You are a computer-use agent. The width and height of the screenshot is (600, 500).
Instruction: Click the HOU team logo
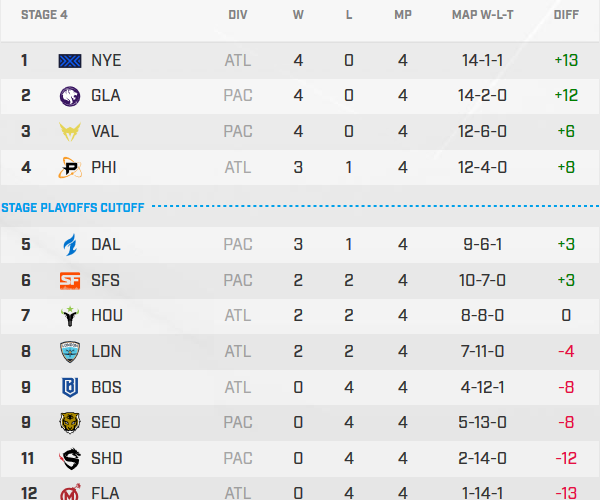click(71, 316)
